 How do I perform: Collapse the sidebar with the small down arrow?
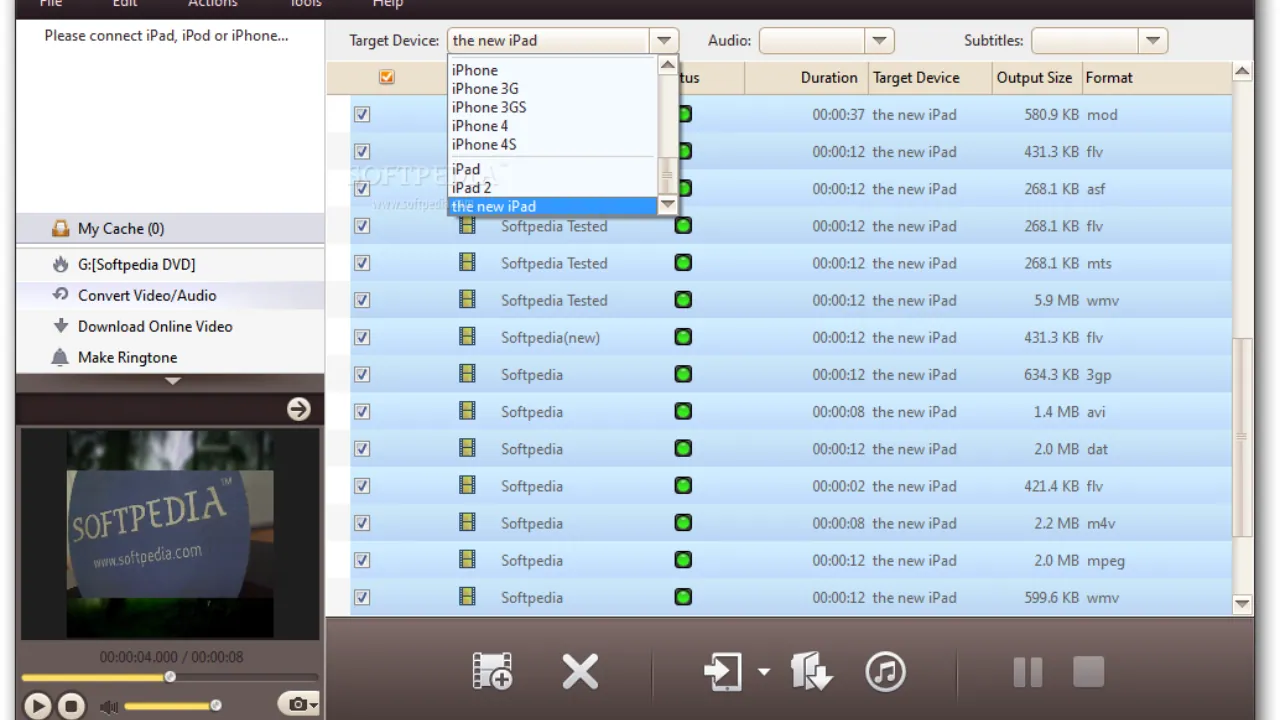pyautogui.click(x=172, y=381)
